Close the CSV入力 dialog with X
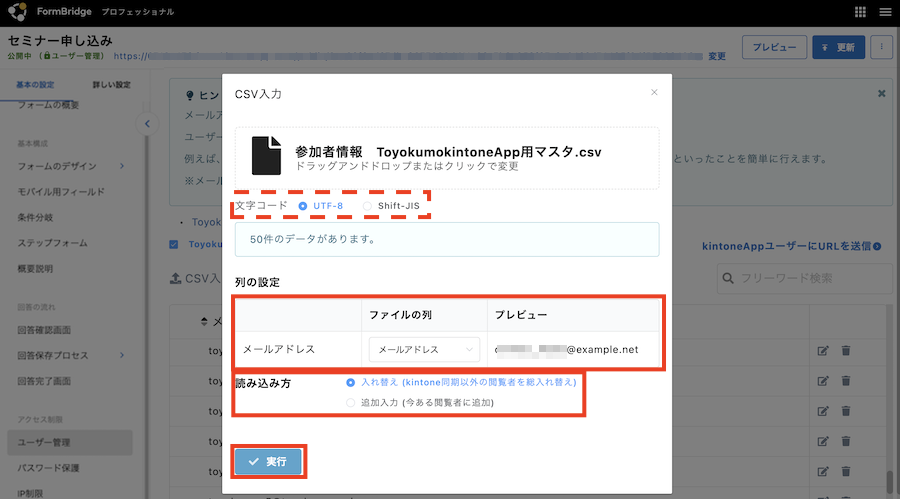The width and height of the screenshot is (900, 499). 654,93
